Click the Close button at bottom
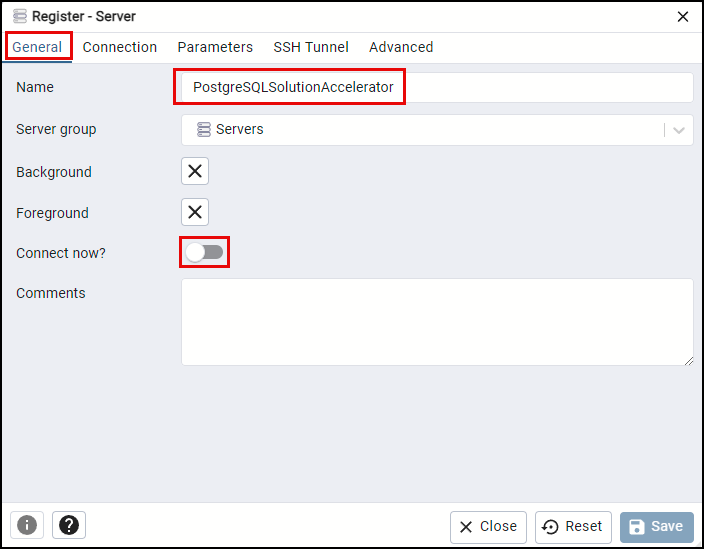 point(489,526)
